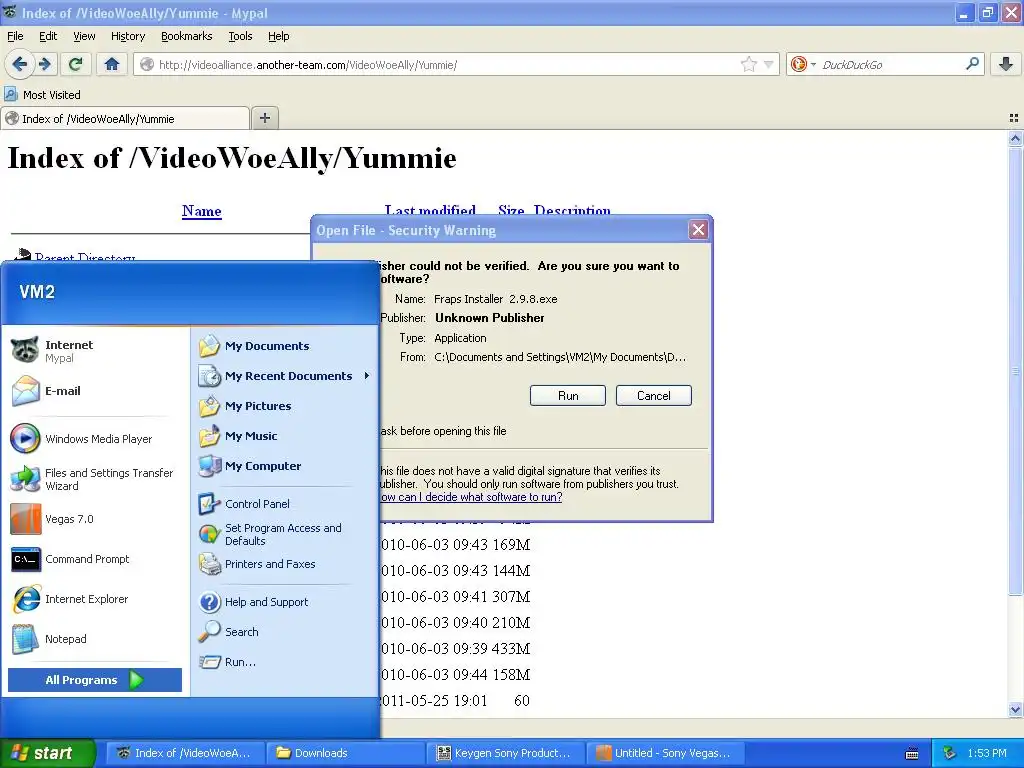The height and width of the screenshot is (768, 1024).
Task: Switch to Untitled - Sony Vegas taskbar window
Action: coord(665,753)
